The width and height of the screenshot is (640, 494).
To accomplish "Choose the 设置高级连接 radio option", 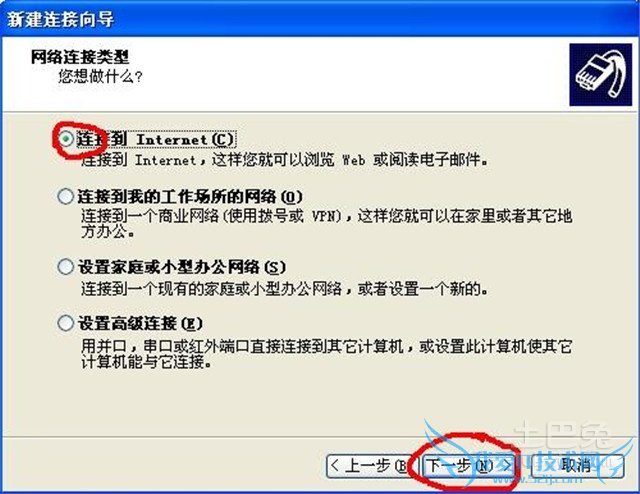I will (x=65, y=323).
